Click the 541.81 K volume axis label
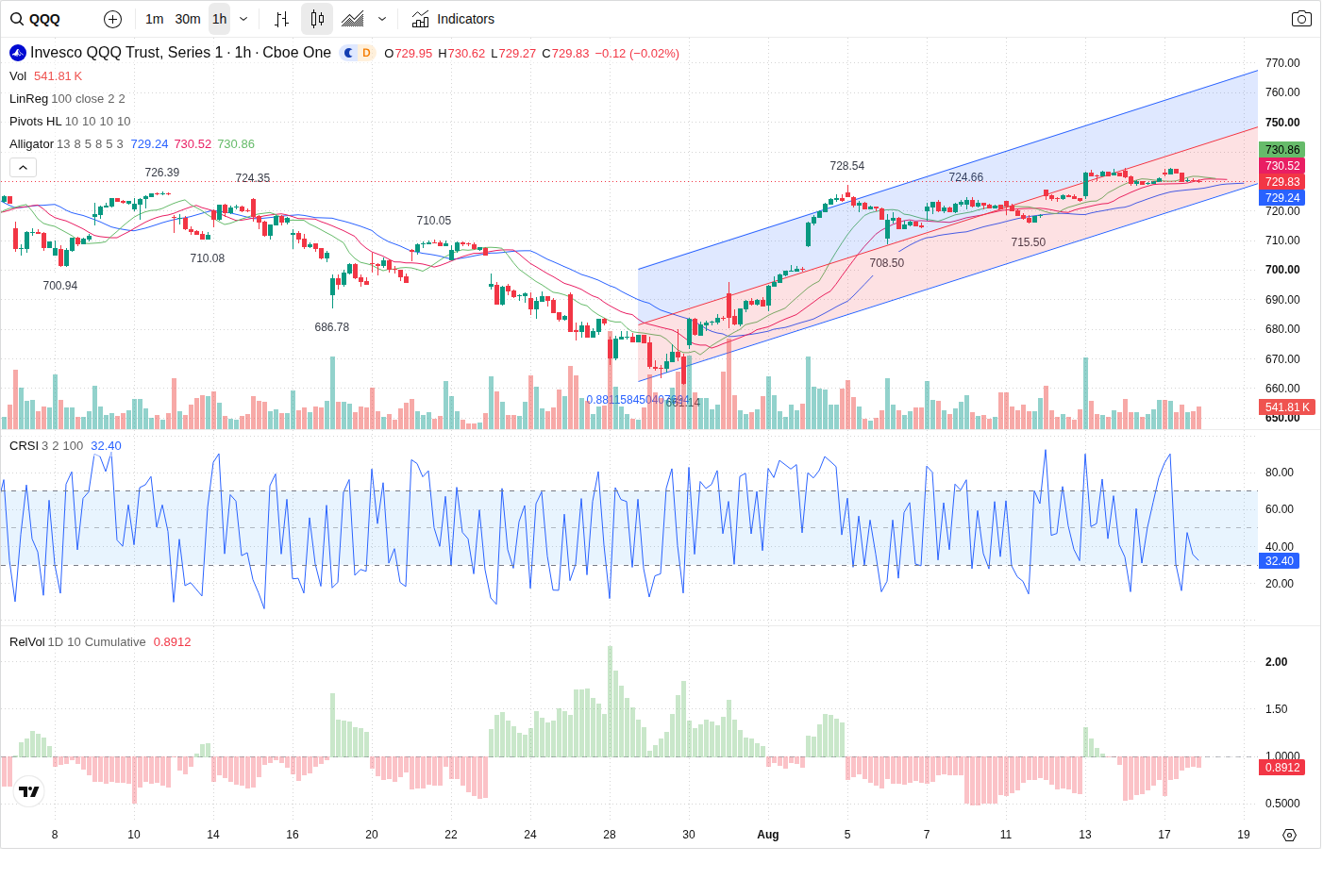The width and height of the screenshot is (1340, 896). pyautogui.click(x=1287, y=407)
